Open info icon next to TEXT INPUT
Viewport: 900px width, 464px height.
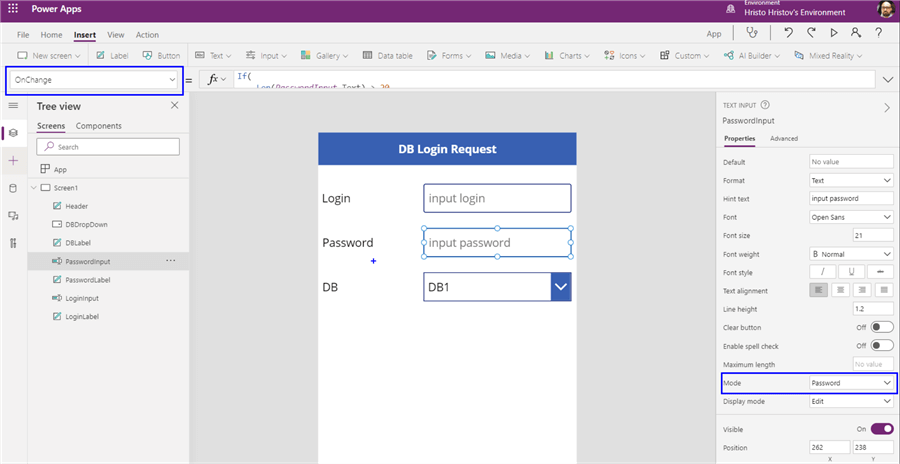[764, 105]
